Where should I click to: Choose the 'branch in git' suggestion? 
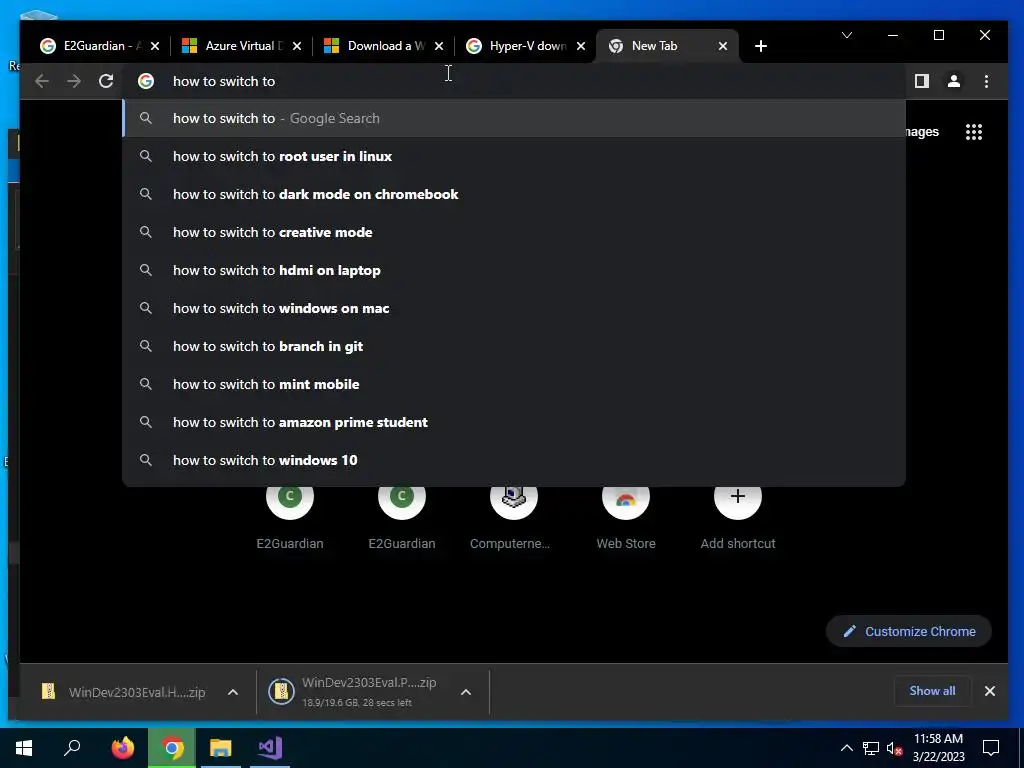click(x=513, y=345)
